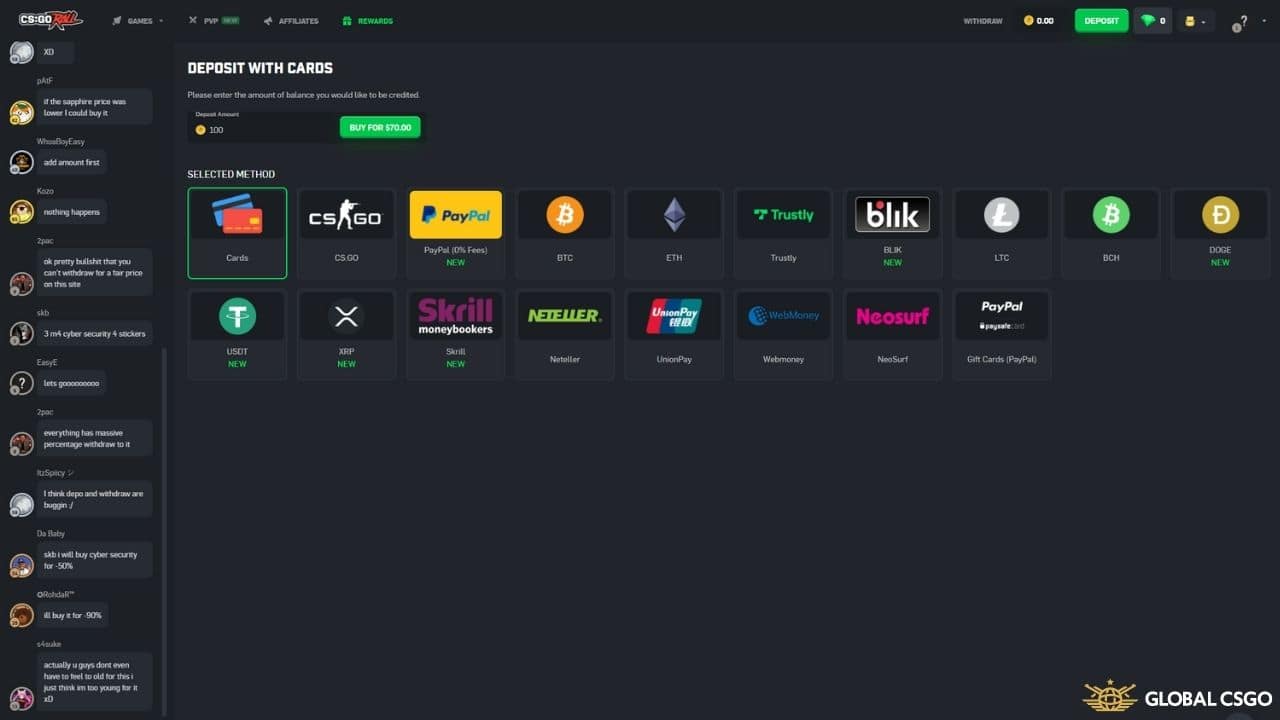Click the CSGORoll logo

tap(50, 20)
